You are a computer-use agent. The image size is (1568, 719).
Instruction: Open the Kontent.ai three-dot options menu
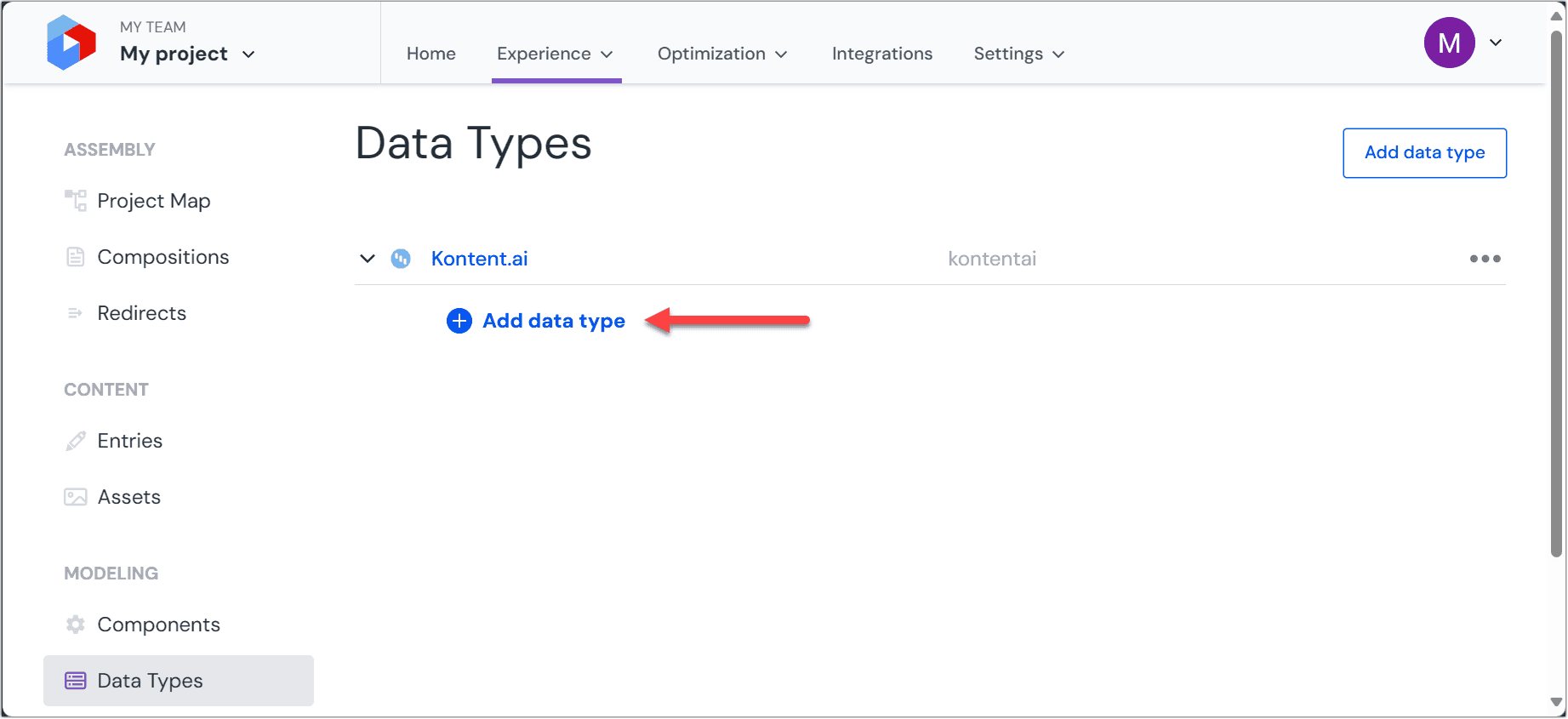[1485, 259]
